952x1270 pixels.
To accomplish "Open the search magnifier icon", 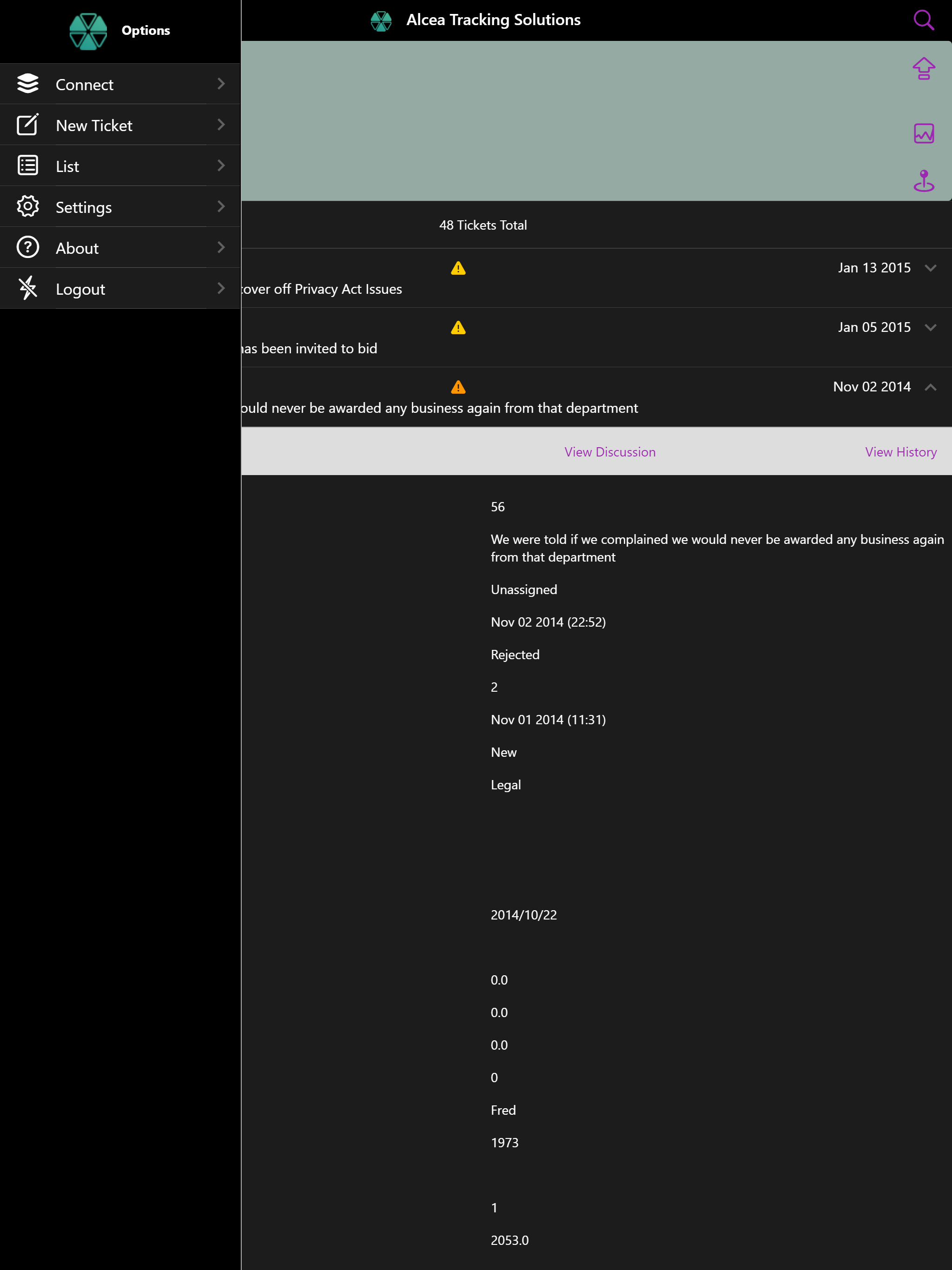I will (923, 20).
